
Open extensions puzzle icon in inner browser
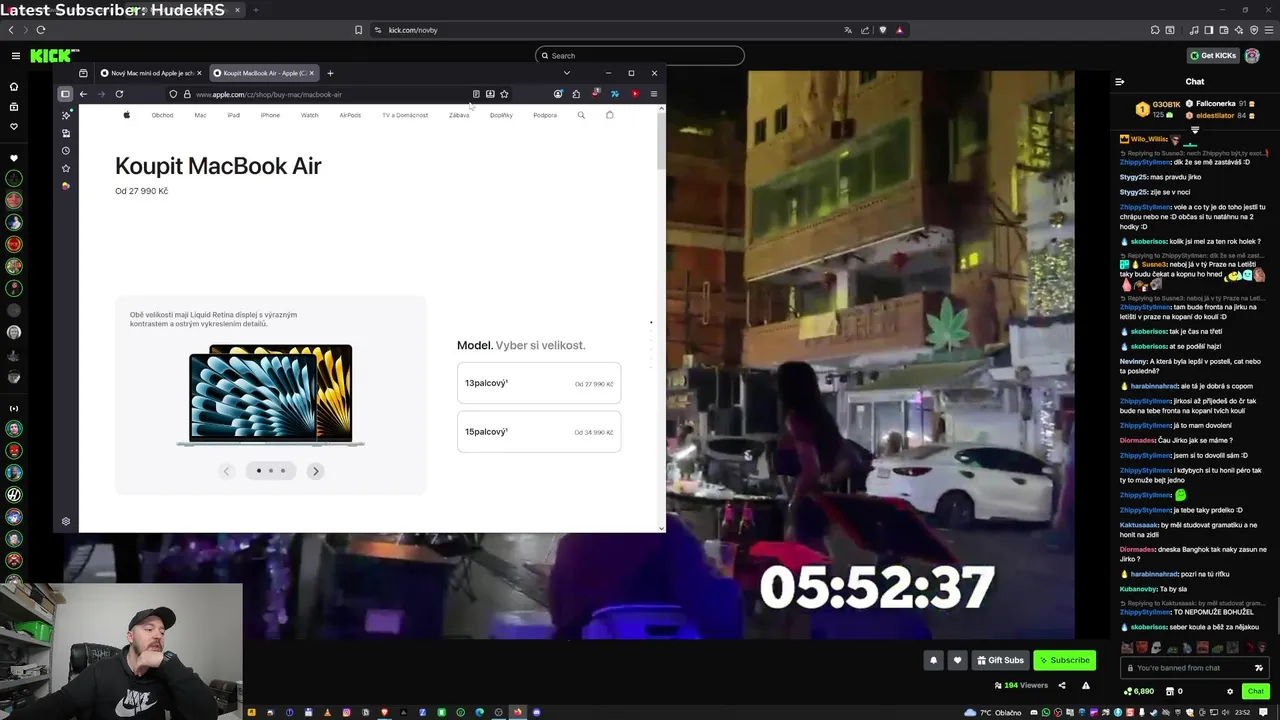point(576,94)
